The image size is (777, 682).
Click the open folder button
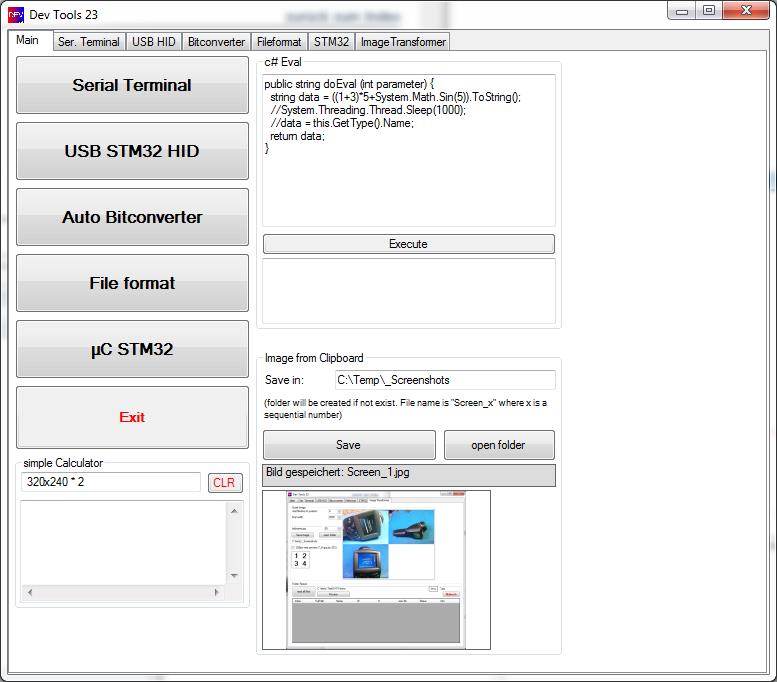(x=498, y=445)
